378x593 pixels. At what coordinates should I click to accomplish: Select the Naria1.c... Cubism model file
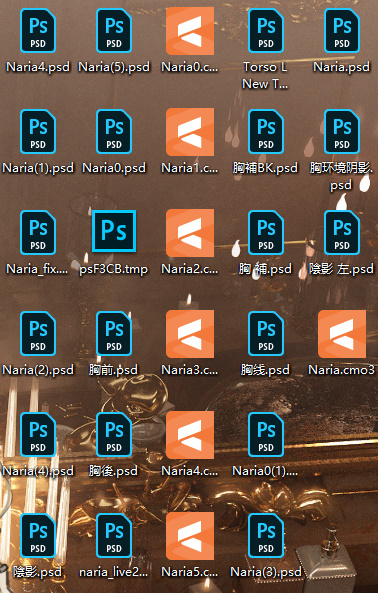[x=190, y=132]
